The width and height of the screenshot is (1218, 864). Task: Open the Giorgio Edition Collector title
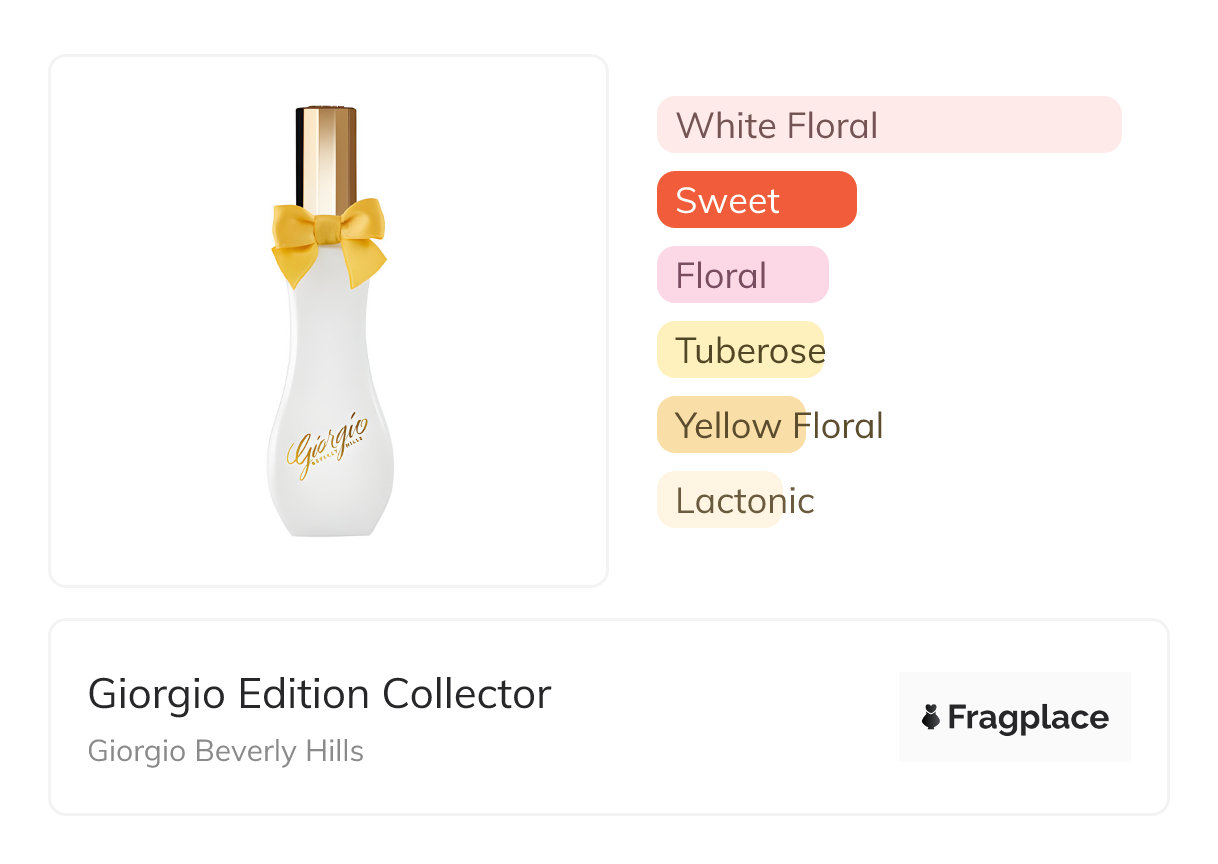click(x=319, y=694)
